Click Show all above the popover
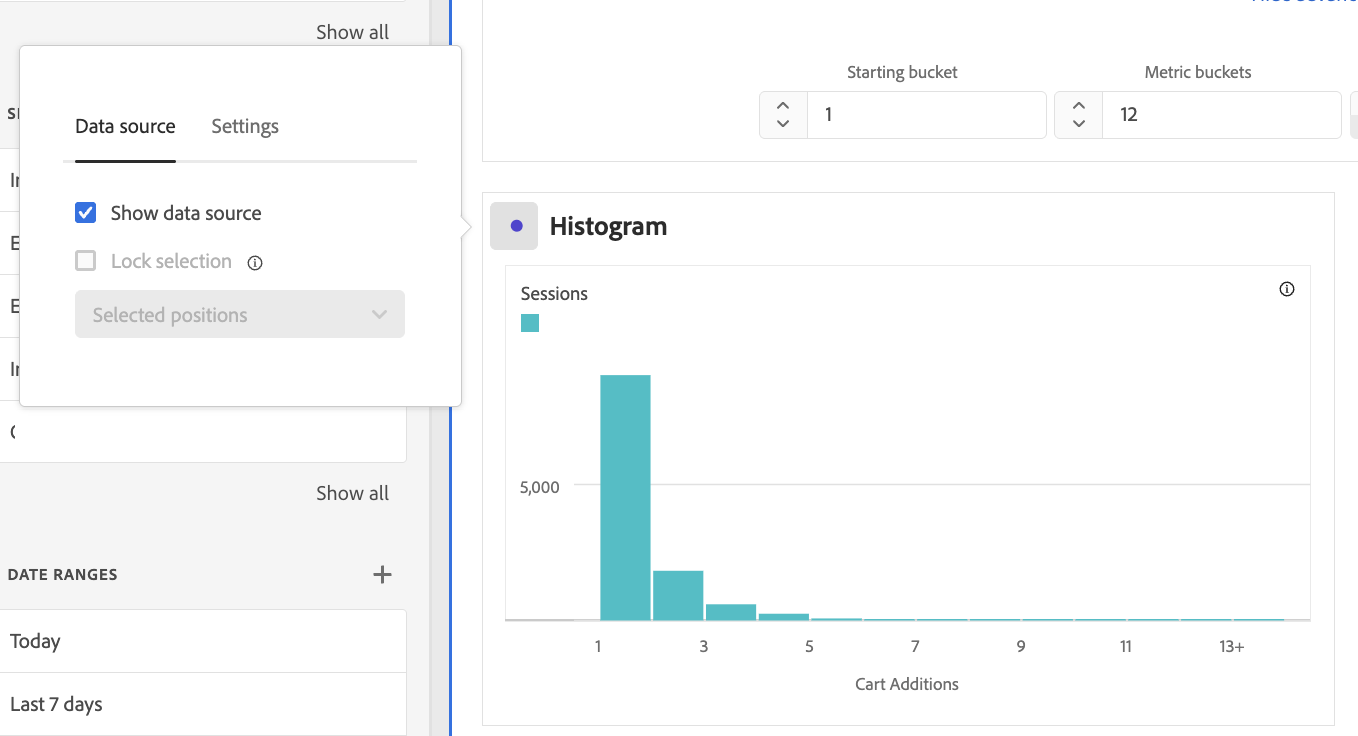The image size is (1358, 736). coord(352,32)
